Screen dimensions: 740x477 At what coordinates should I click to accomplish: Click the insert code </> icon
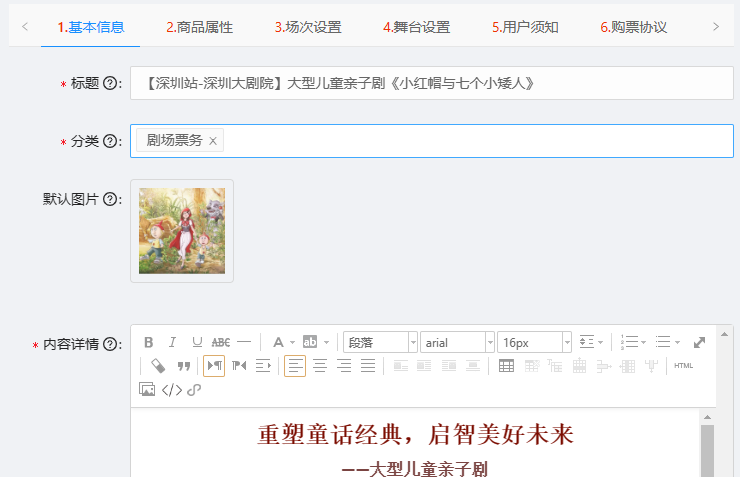coord(172,390)
